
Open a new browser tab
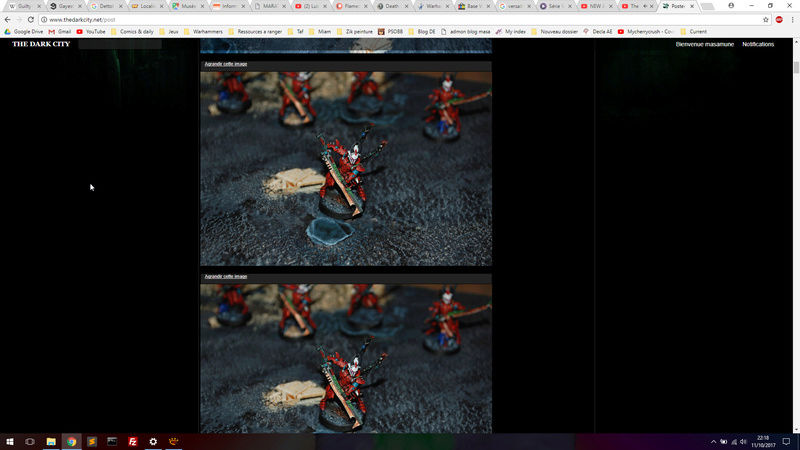coord(708,6)
